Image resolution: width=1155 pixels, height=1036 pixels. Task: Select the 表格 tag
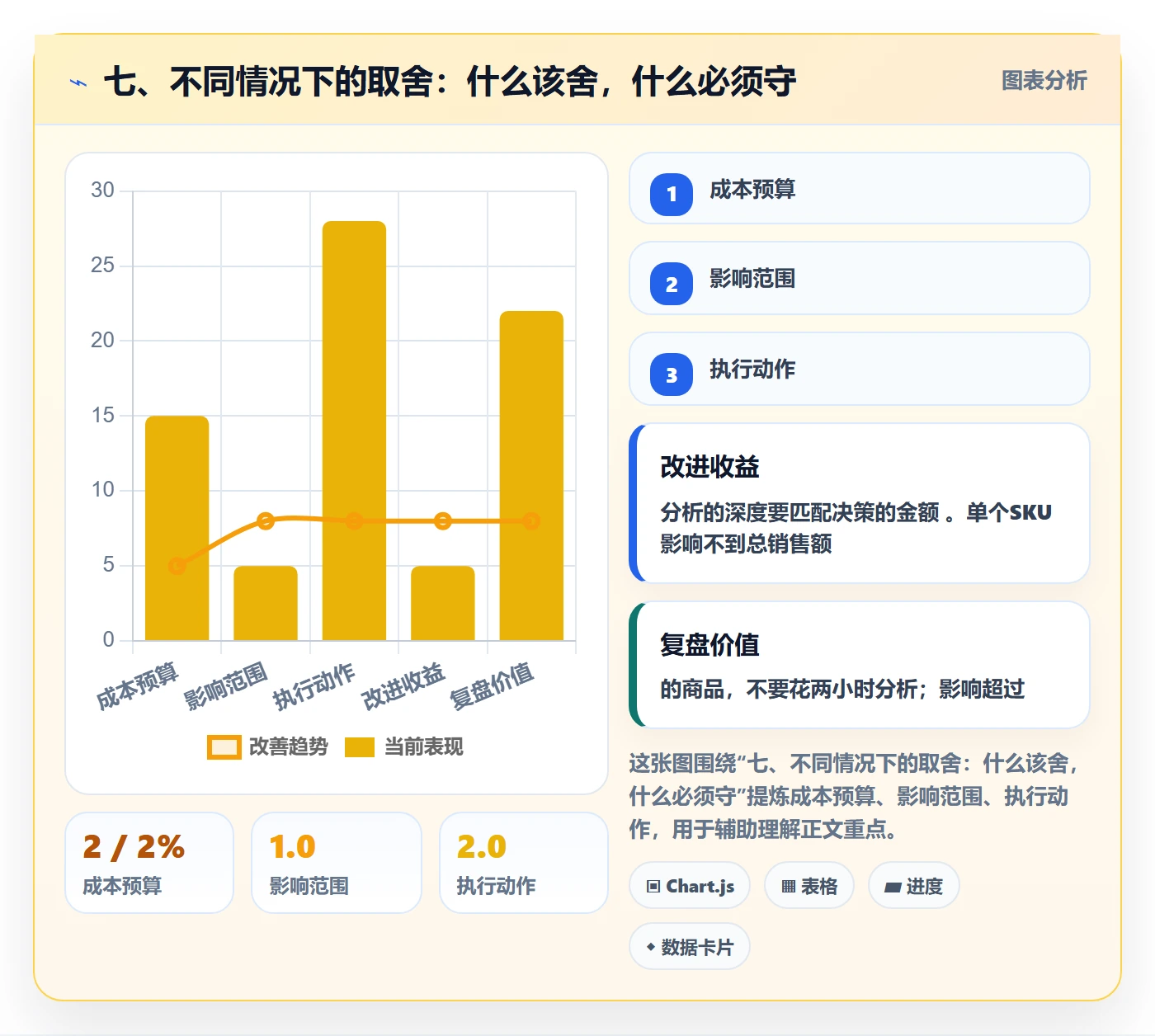809,886
